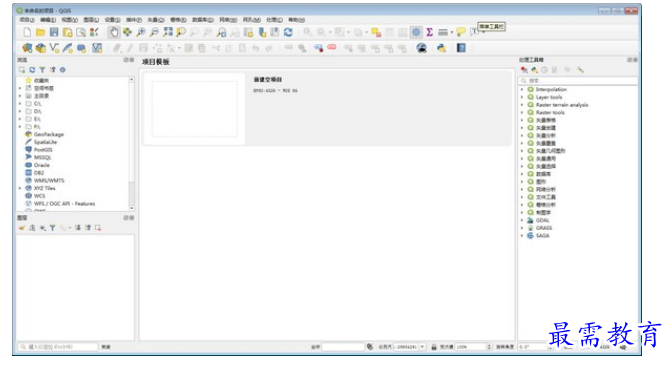Open the statistical summary sigma tool
This screenshot has height=366, width=670.
[429, 32]
